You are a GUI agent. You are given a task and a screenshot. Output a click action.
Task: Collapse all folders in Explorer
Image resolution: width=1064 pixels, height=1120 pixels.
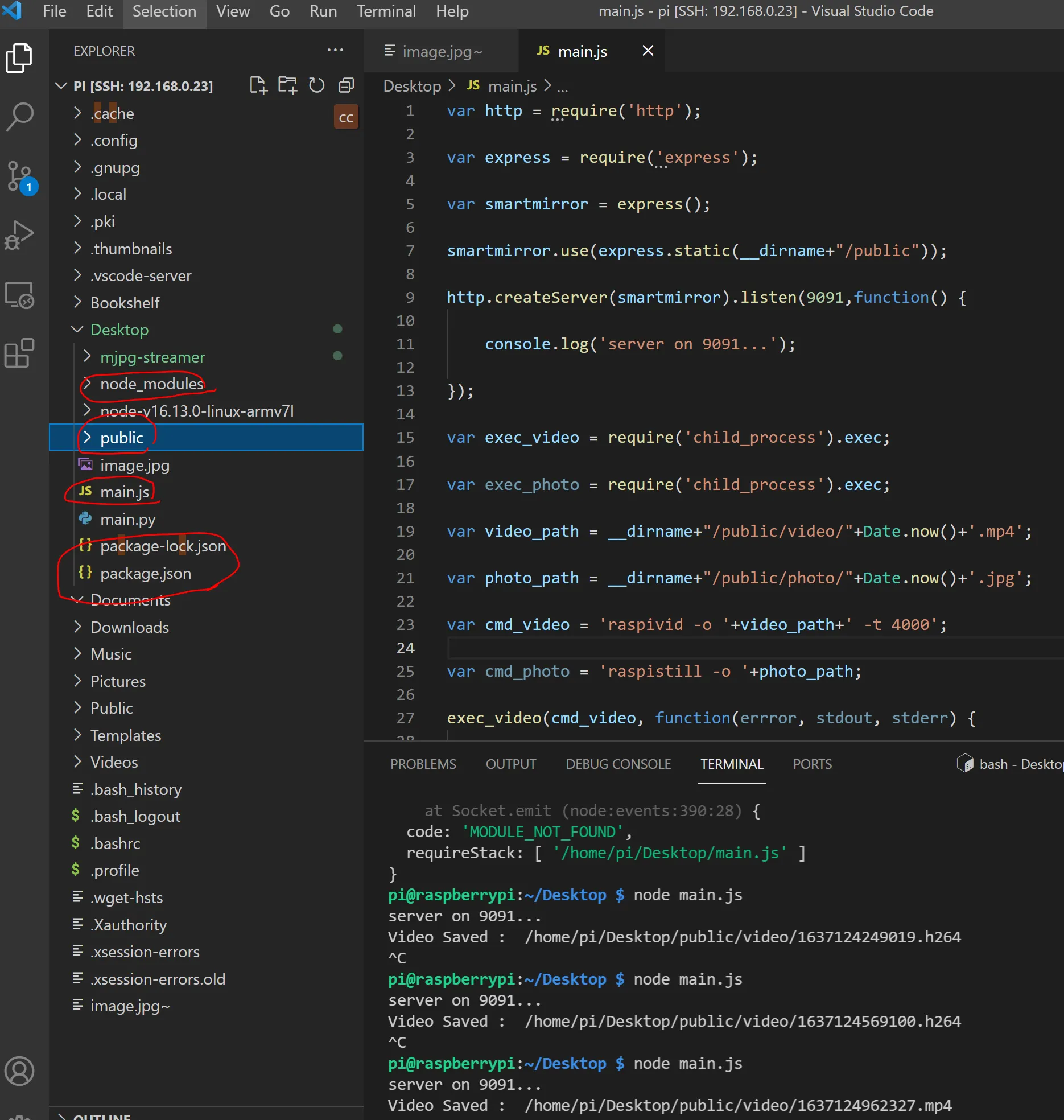(x=346, y=86)
